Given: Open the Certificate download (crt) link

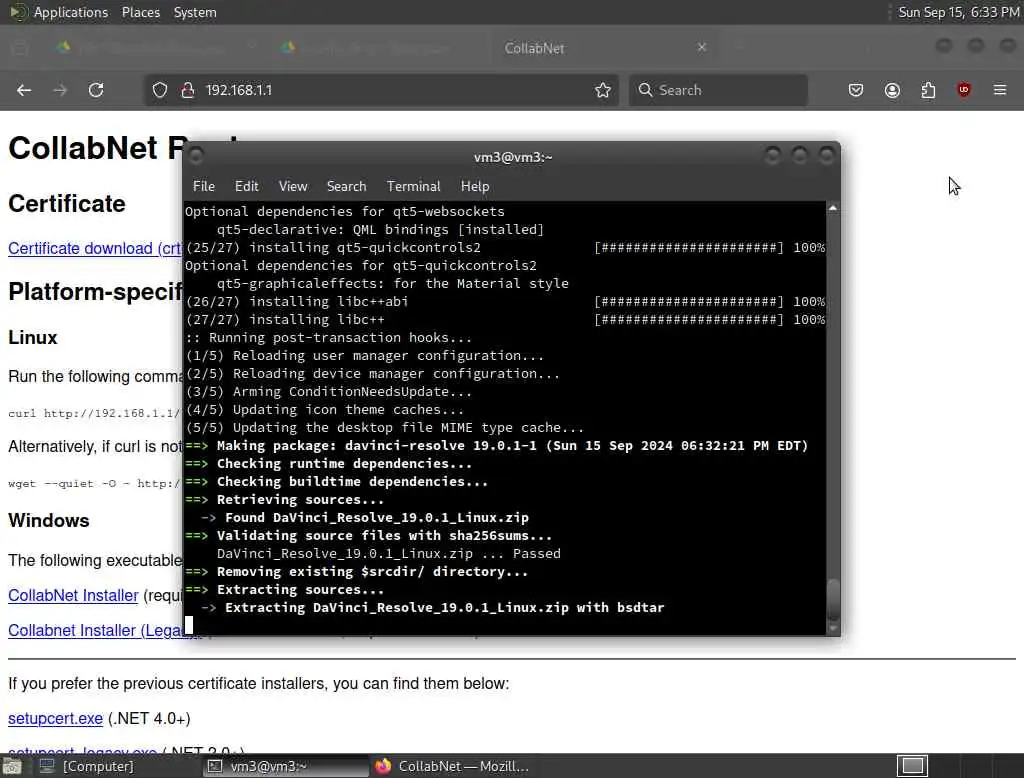Looking at the screenshot, I should [x=95, y=248].
